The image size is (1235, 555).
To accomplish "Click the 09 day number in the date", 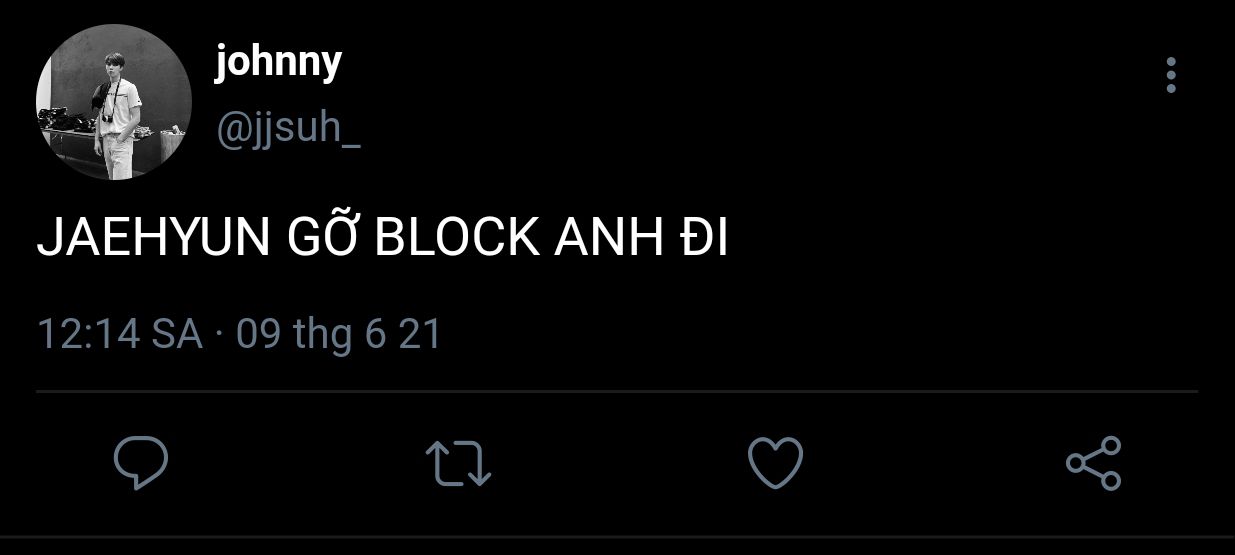I will (x=259, y=333).
